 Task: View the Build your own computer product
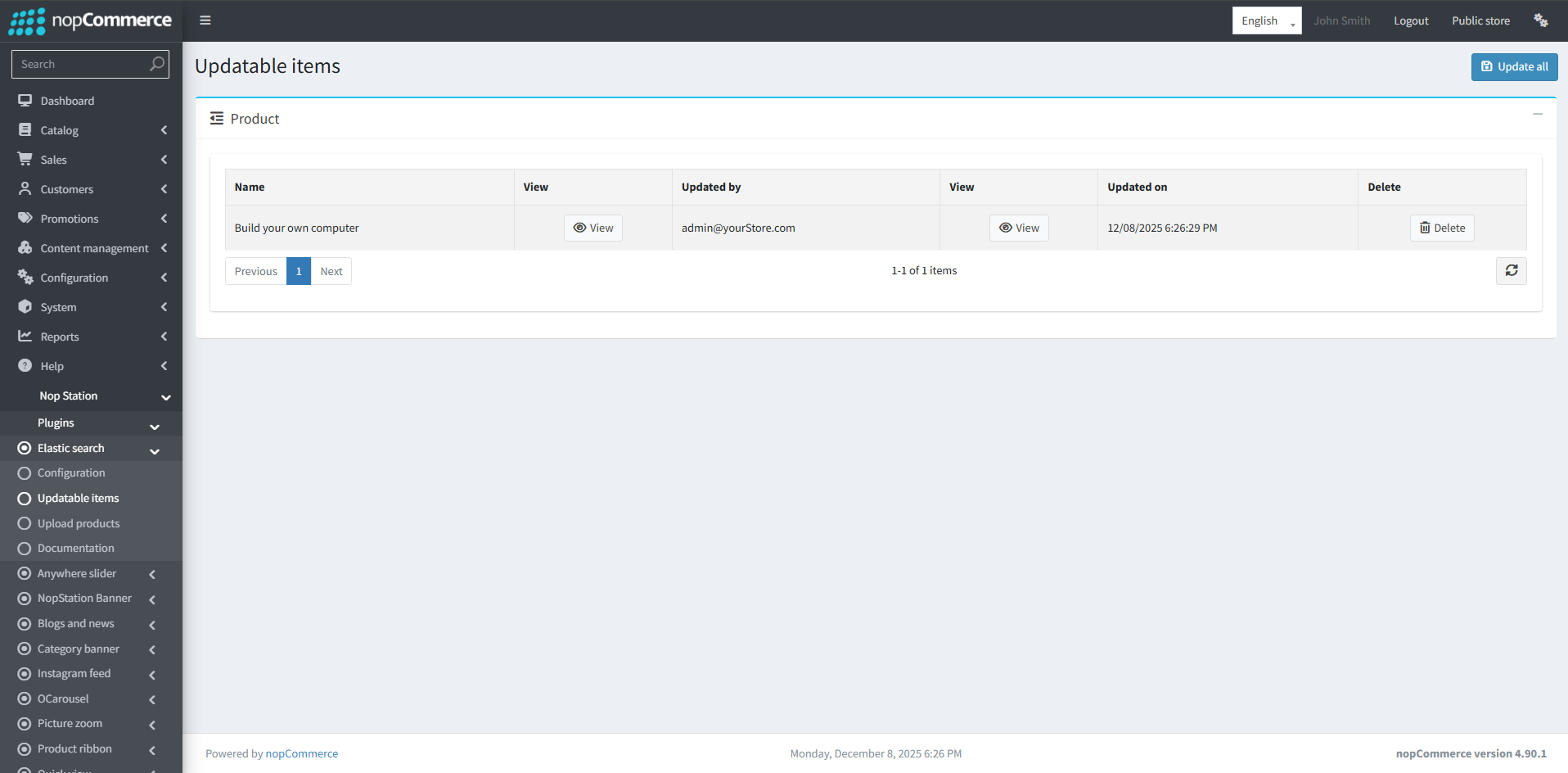(593, 228)
